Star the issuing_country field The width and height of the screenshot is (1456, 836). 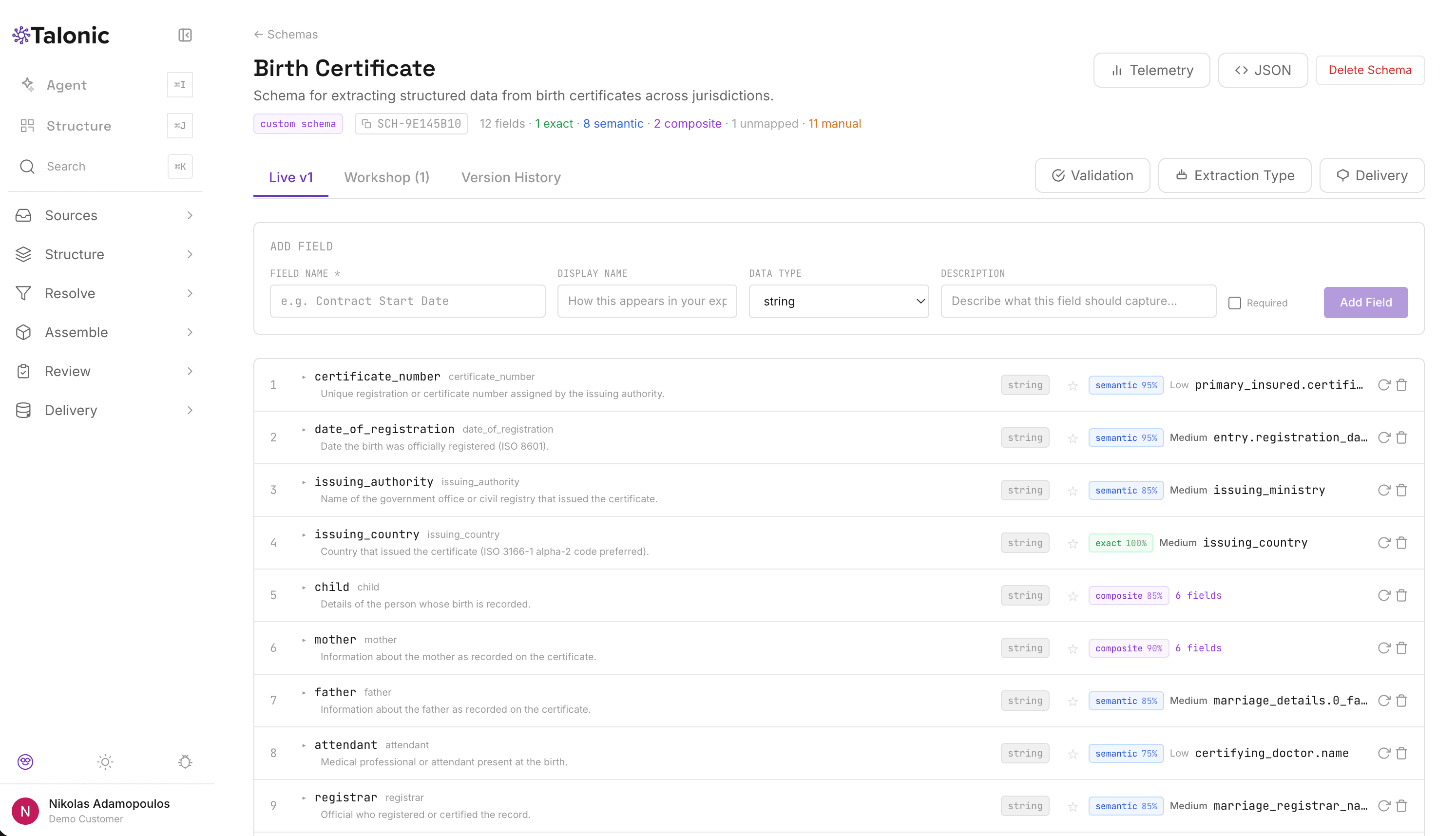(1073, 544)
